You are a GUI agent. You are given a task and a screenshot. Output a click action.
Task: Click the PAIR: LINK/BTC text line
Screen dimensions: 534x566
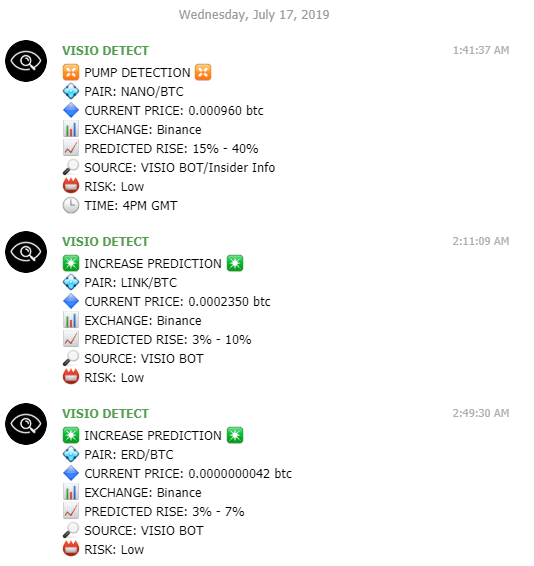(x=131, y=283)
